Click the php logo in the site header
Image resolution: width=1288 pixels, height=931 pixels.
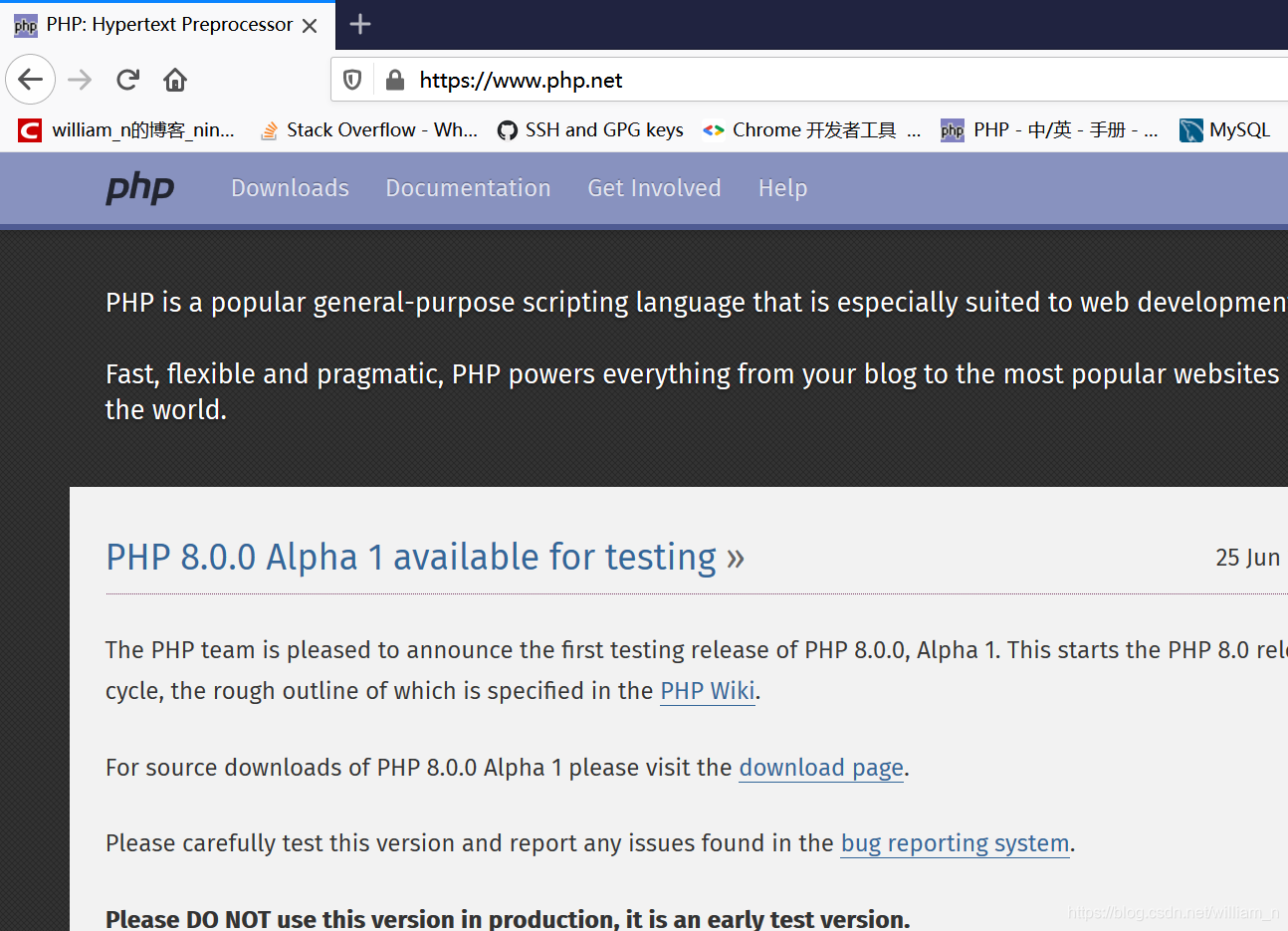139,187
